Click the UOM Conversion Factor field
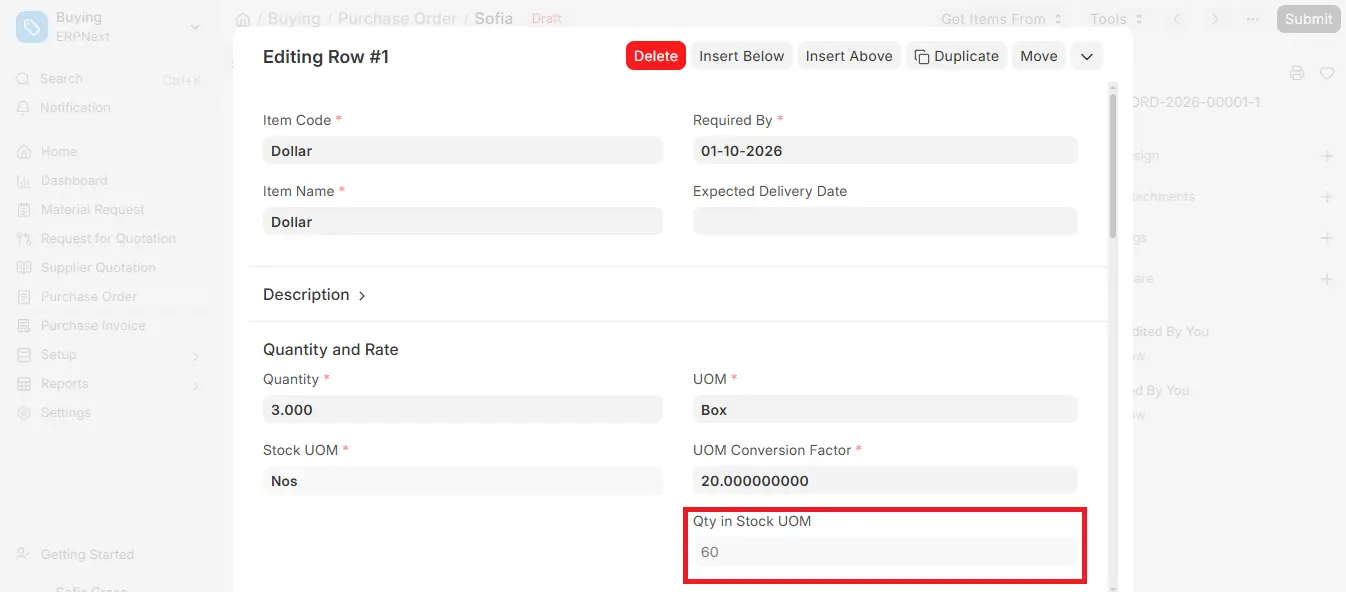Screen dimensions: 1346x592 [x=885, y=480]
